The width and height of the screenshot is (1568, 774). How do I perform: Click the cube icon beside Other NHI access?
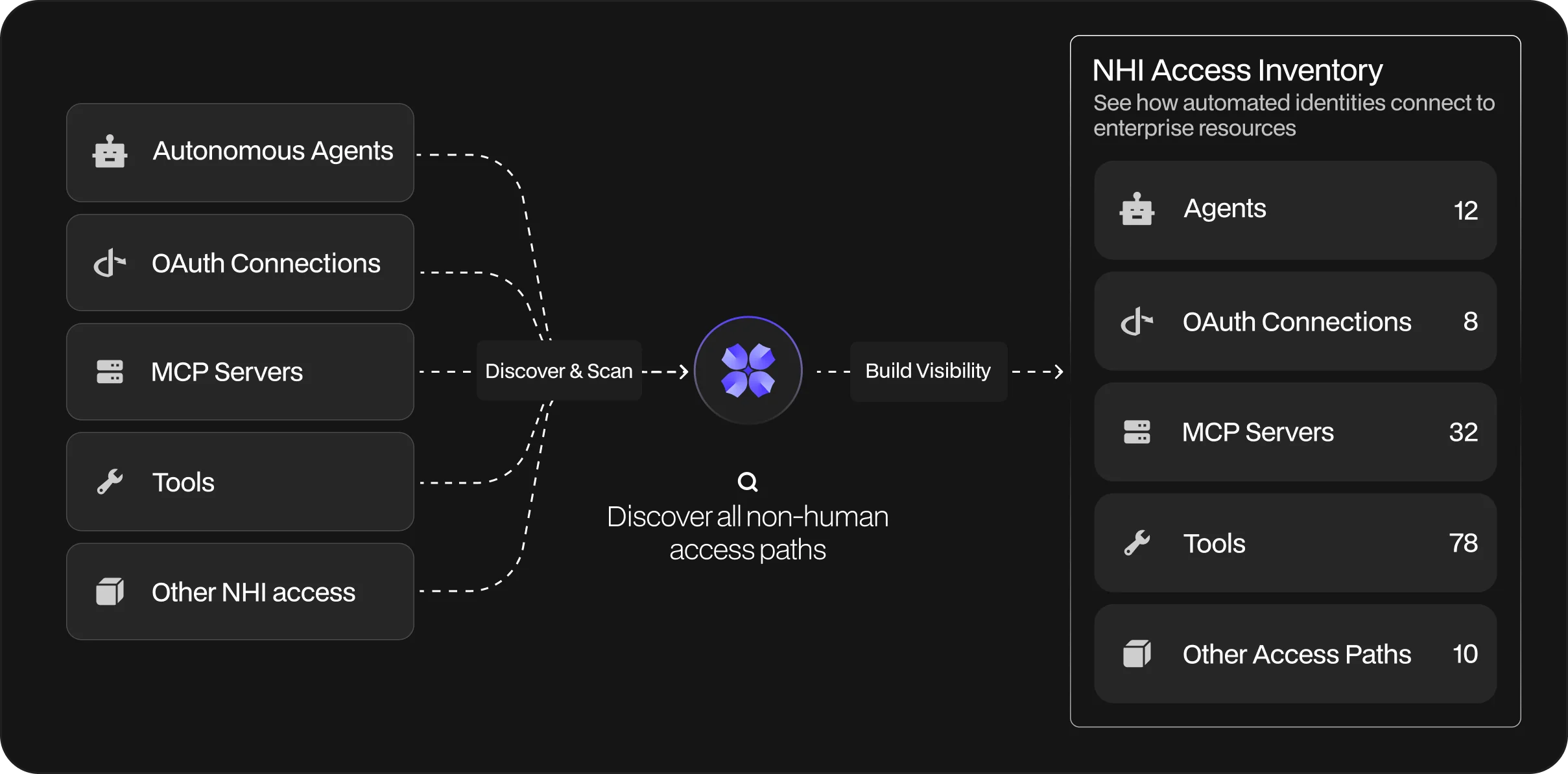click(x=110, y=591)
